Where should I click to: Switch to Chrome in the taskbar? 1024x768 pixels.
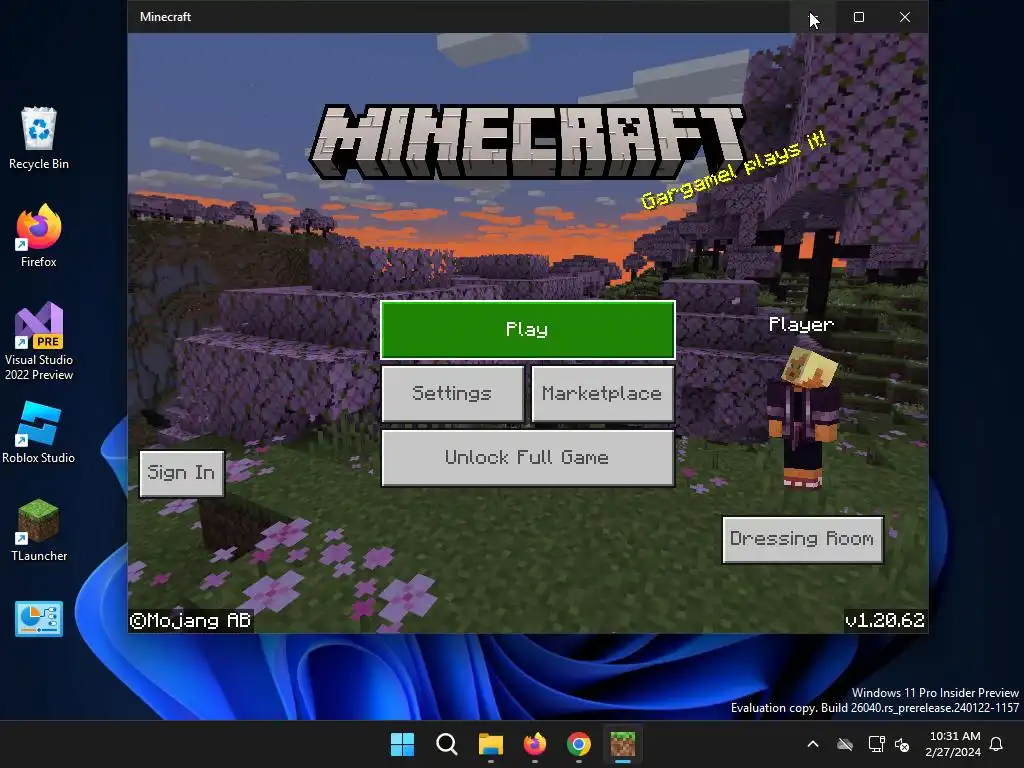tap(579, 744)
